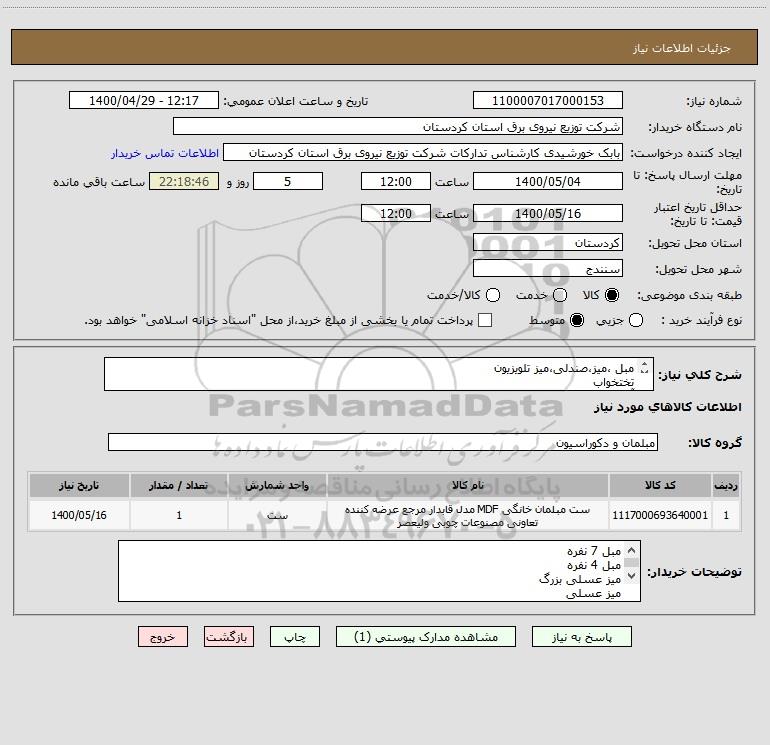Click the مبل 4 نفره line
Screen dimensions: 770x745
click(x=594, y=565)
